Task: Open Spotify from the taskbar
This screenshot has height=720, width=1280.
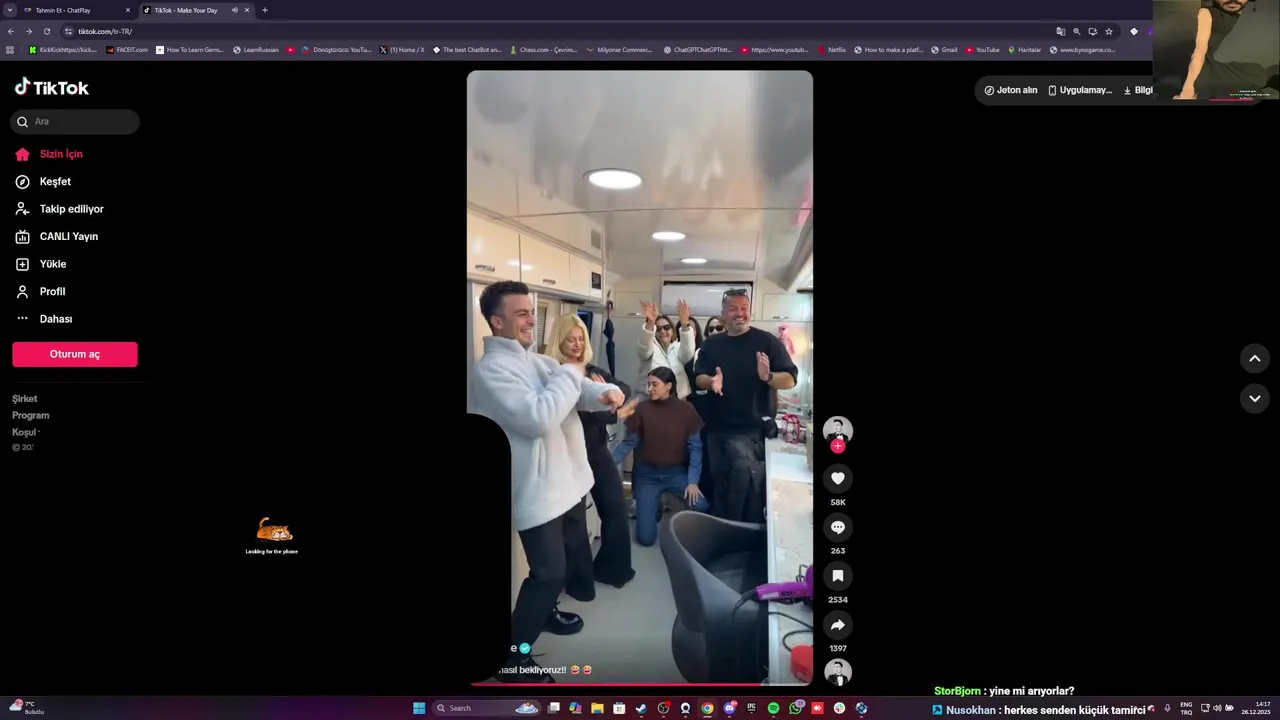Action: tap(773, 708)
